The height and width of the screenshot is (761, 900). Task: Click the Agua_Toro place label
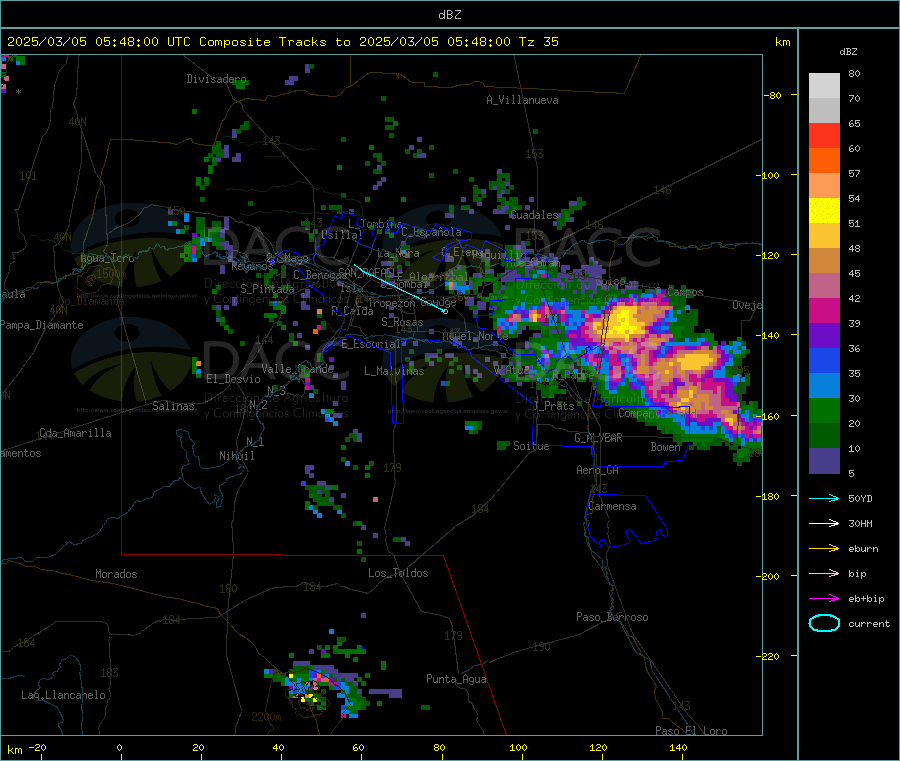(x=107, y=258)
